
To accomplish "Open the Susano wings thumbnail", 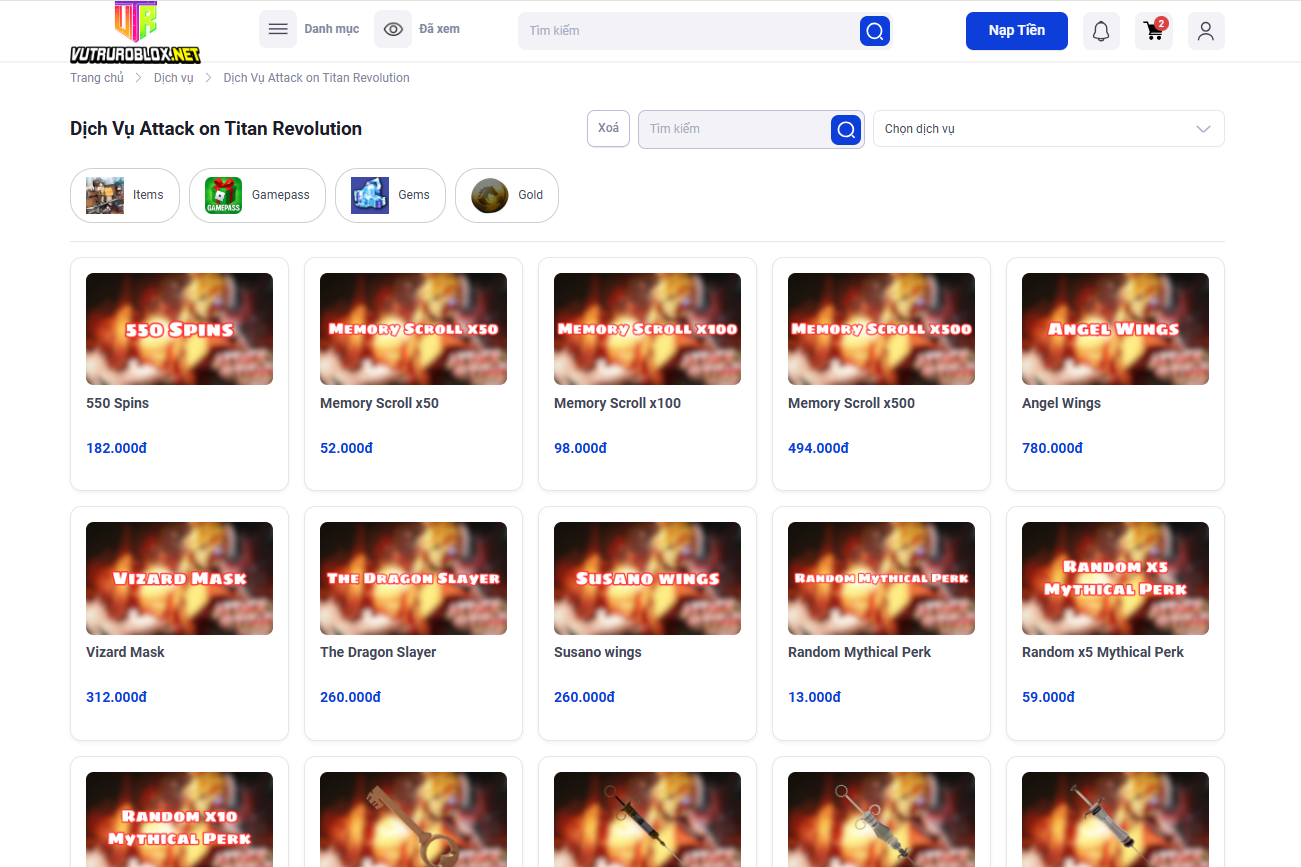I will coord(648,578).
